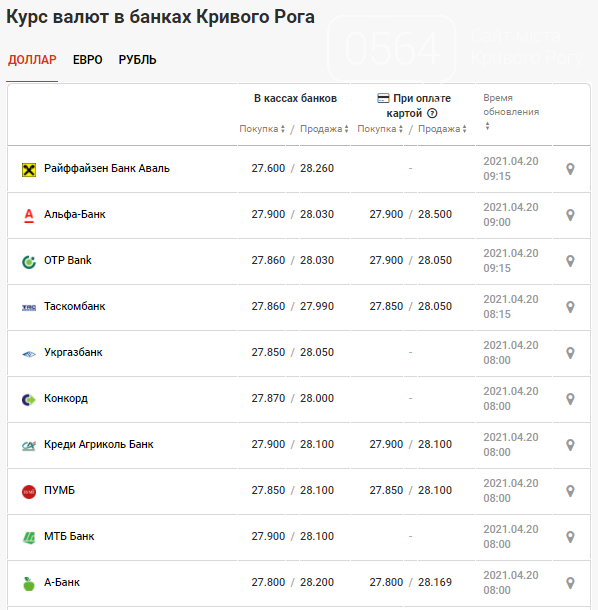This screenshot has height=610, width=598.
Task: Click the МТБ Банк green logo
Action: pyautogui.click(x=29, y=538)
